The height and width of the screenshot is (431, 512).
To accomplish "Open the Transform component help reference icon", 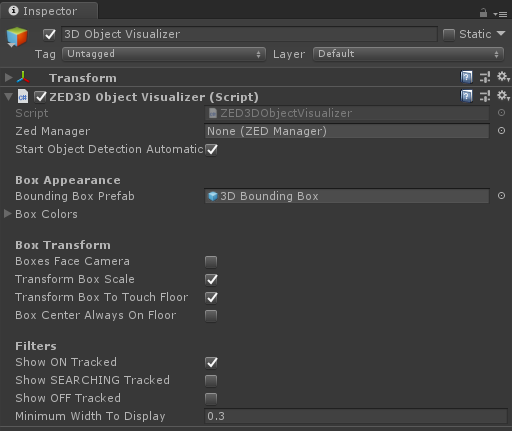I will [466, 77].
